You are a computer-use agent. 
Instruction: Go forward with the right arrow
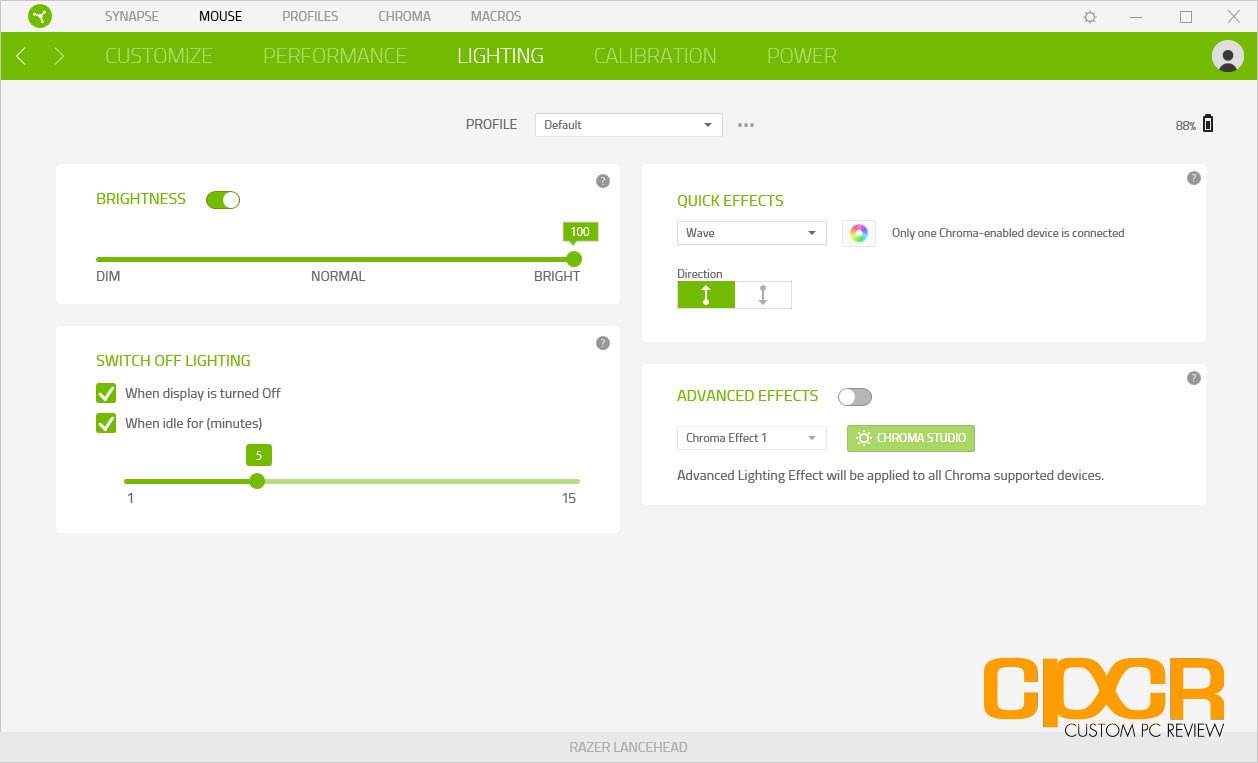pos(59,56)
